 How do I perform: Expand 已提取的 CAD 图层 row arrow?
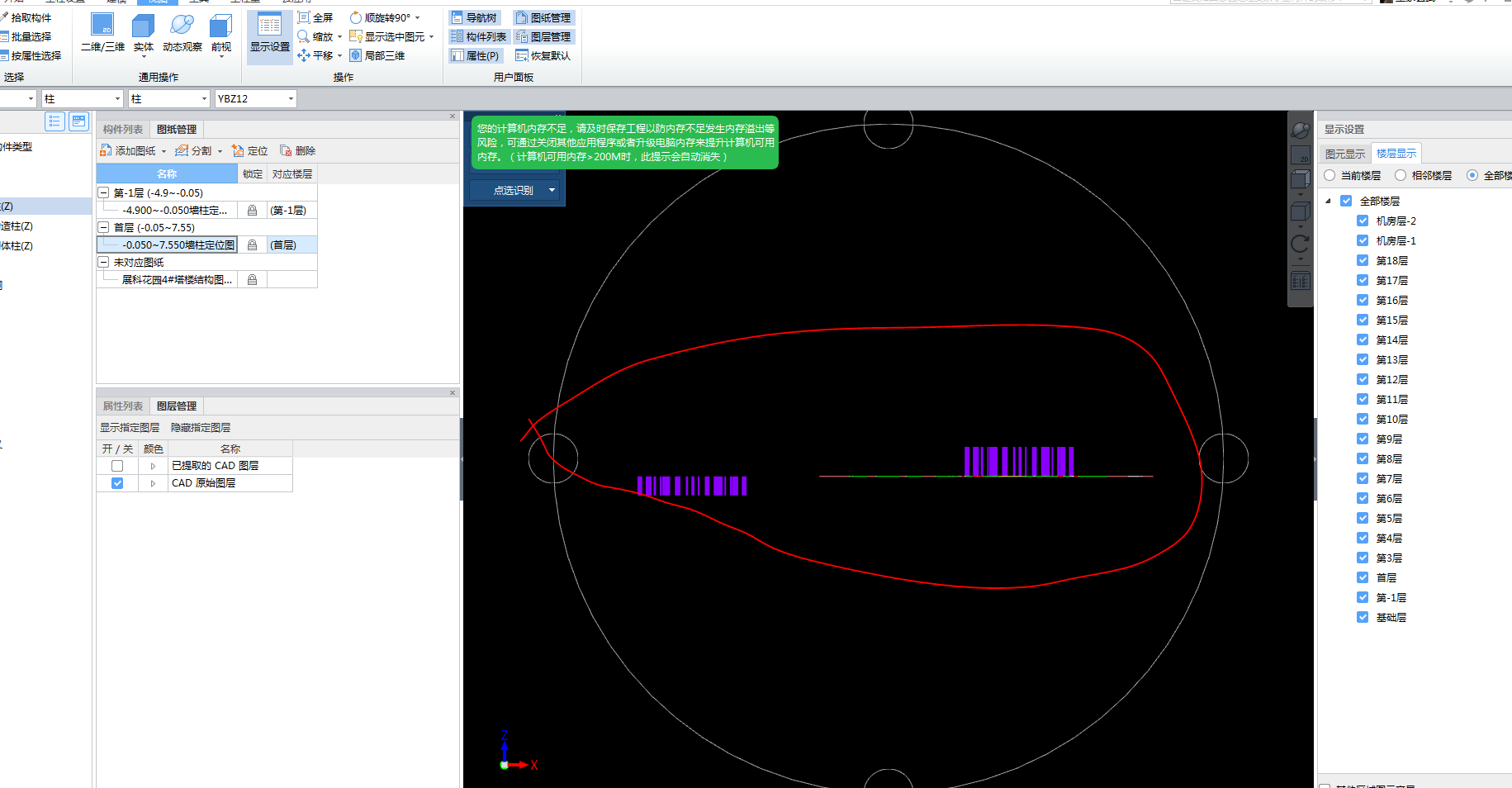[x=153, y=466]
